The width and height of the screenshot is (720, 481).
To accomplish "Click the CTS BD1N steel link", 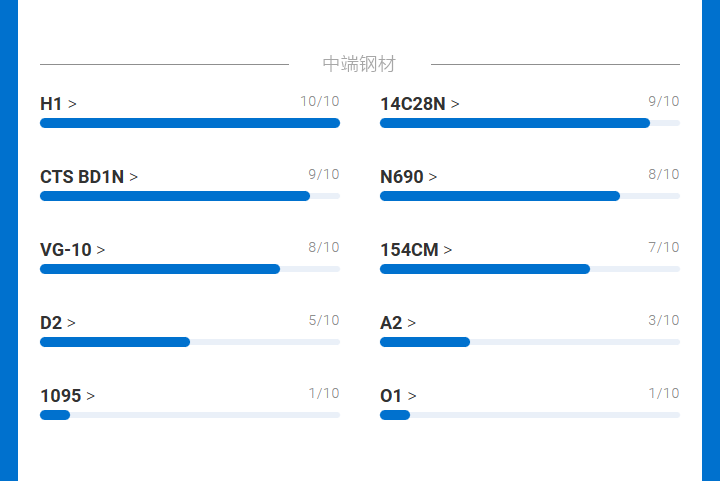I will pos(89,177).
